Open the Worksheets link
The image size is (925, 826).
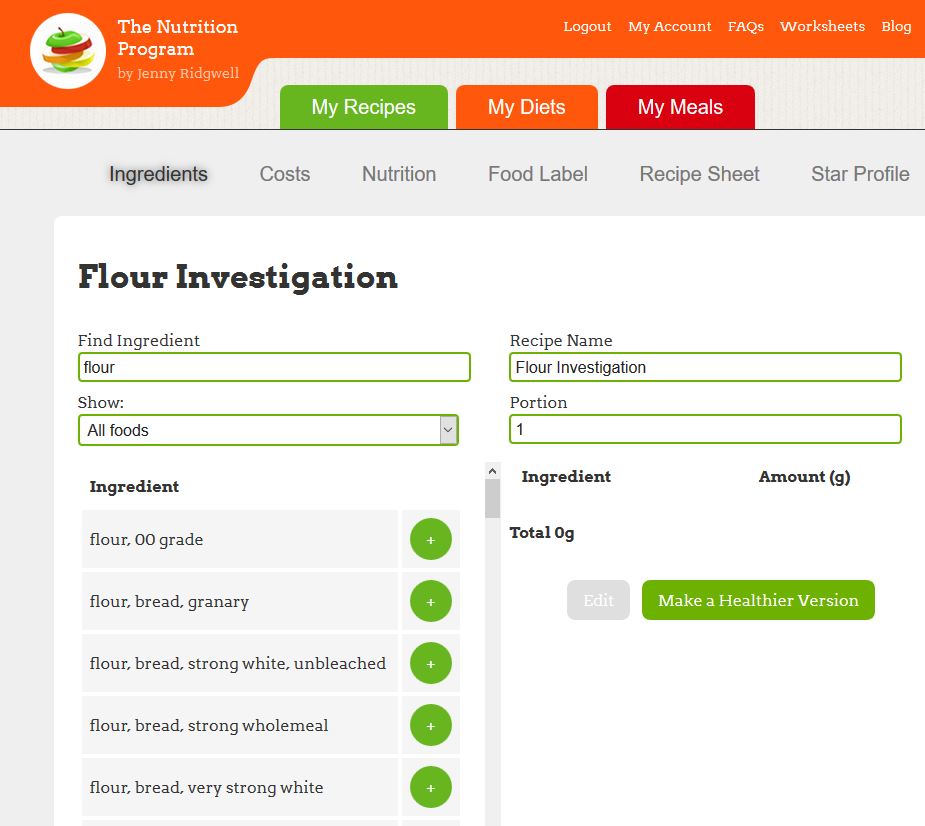(x=822, y=27)
